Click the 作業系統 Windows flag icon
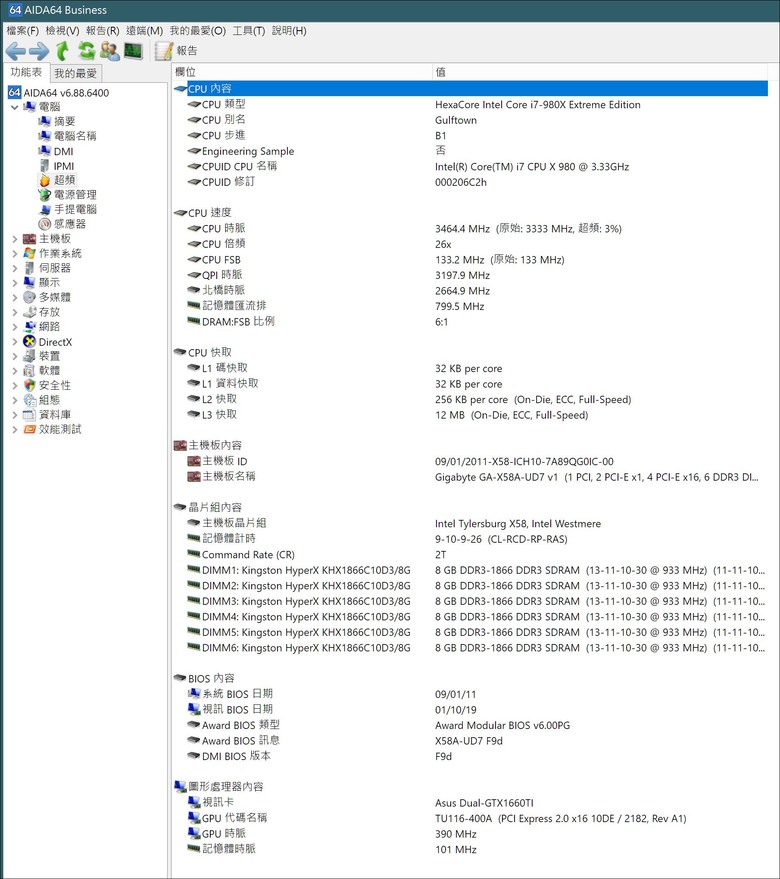The width and height of the screenshot is (780, 879). [x=29, y=253]
